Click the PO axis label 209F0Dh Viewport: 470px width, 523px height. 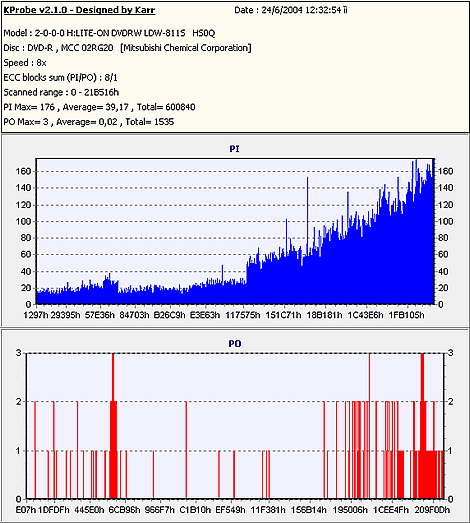[432, 510]
